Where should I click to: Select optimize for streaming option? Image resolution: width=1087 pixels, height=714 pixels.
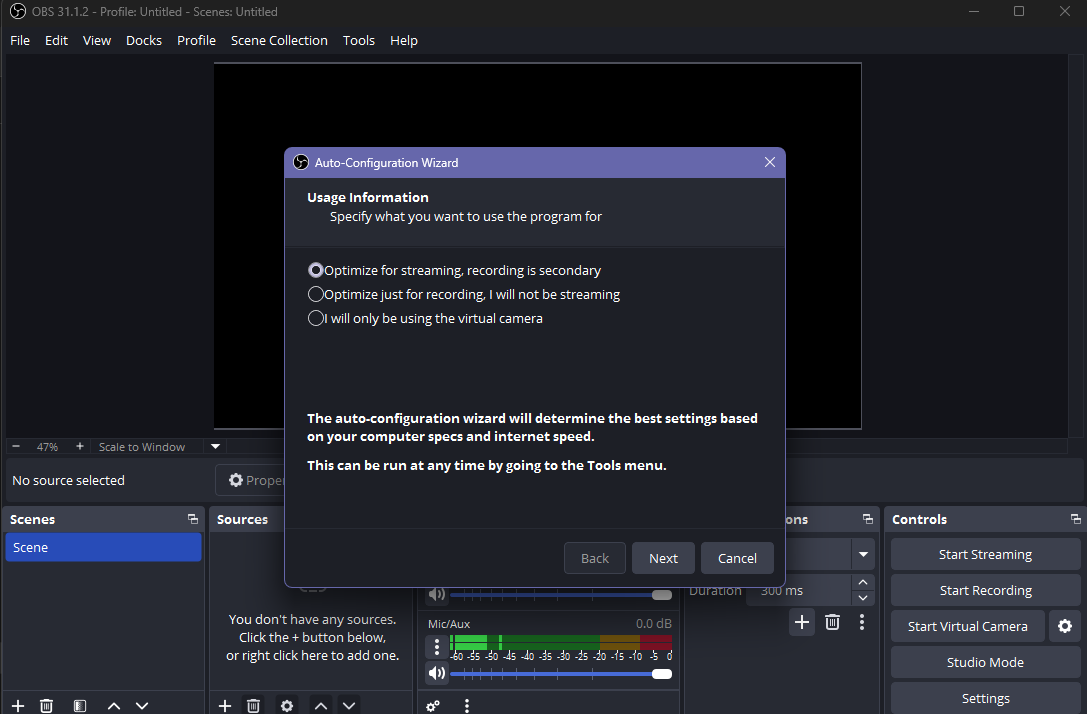point(316,269)
